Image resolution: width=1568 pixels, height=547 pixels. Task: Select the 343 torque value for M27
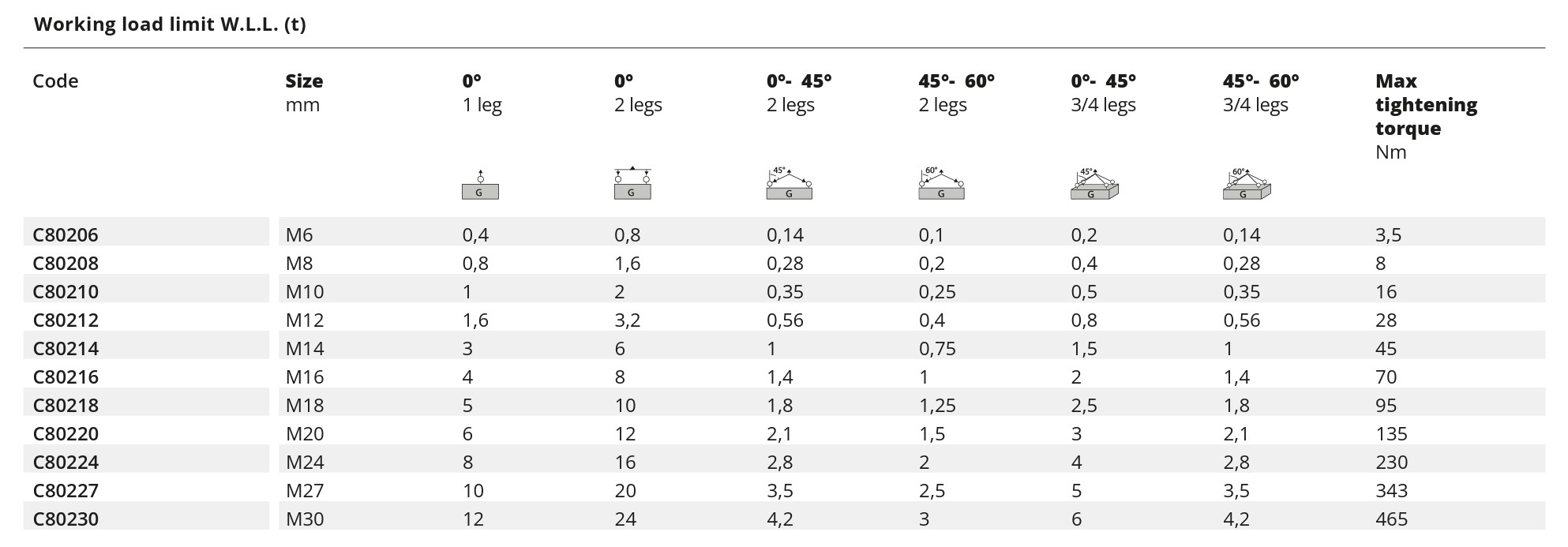point(1391,491)
